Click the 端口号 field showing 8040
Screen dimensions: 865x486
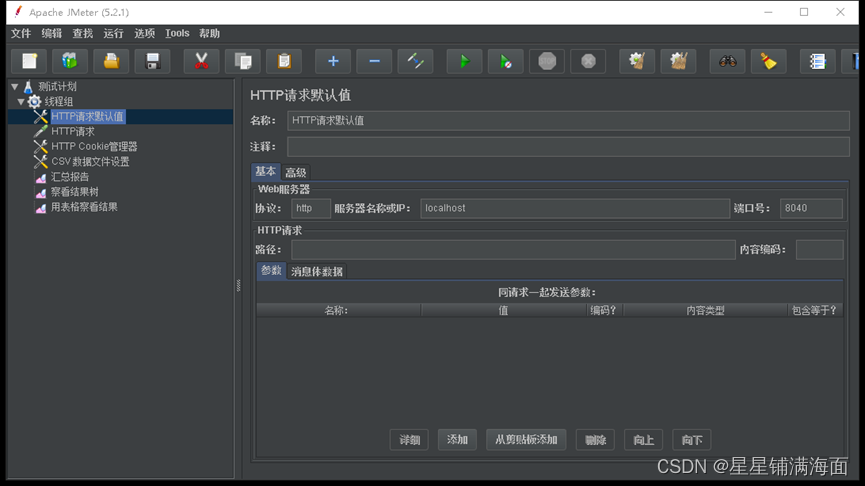click(811, 209)
